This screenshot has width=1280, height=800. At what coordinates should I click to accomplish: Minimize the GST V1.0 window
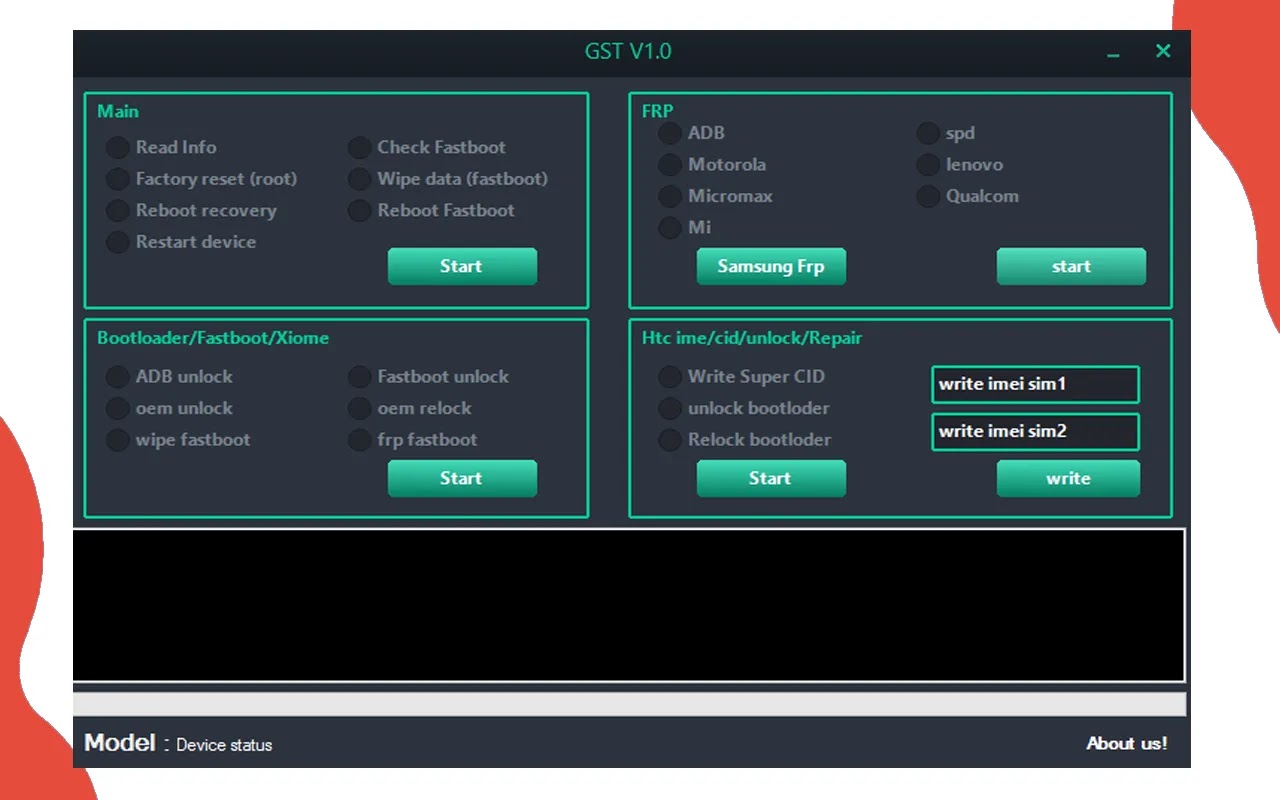[x=1113, y=53]
